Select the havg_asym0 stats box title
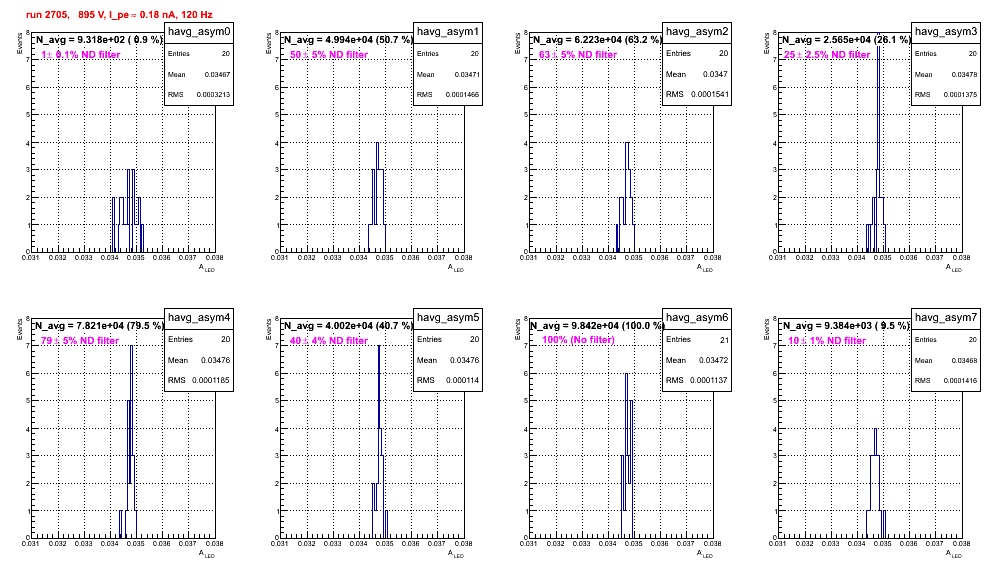Image resolution: width=996 pixels, height=572 pixels. point(199,31)
